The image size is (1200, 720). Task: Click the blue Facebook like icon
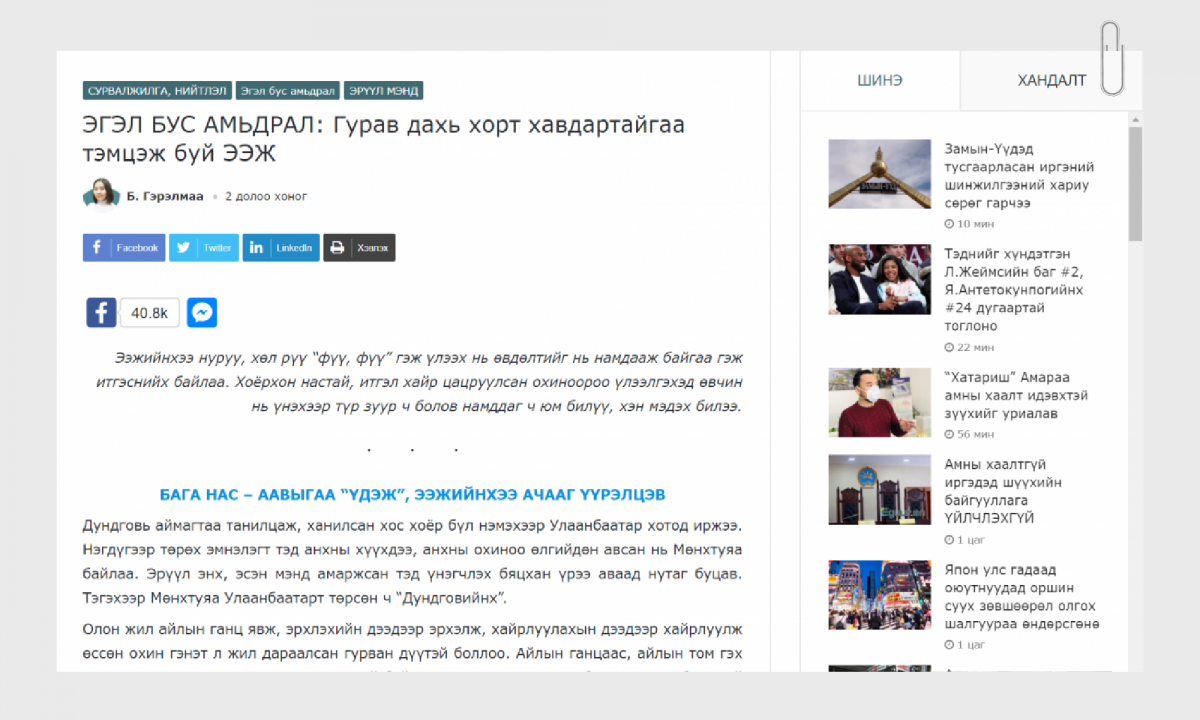coord(101,313)
